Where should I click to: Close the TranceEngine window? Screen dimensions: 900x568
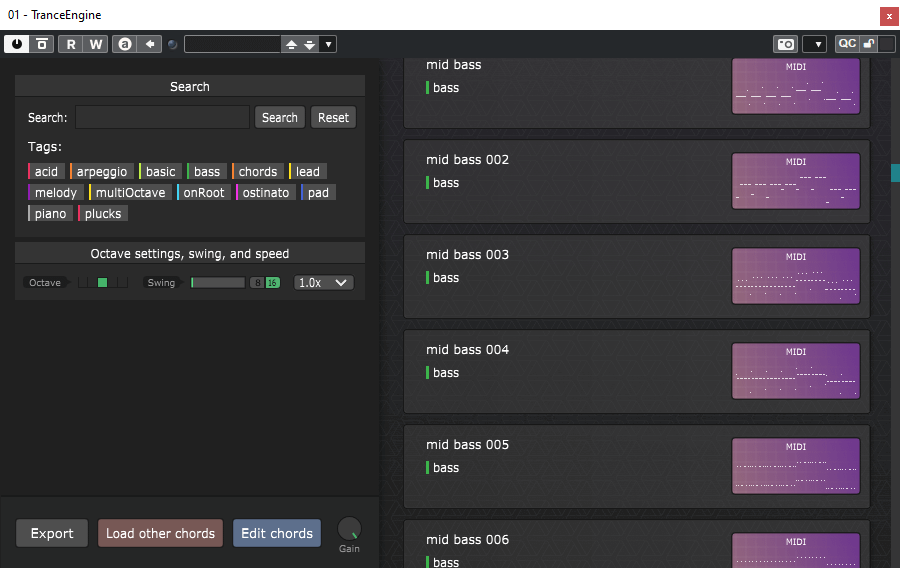889,16
